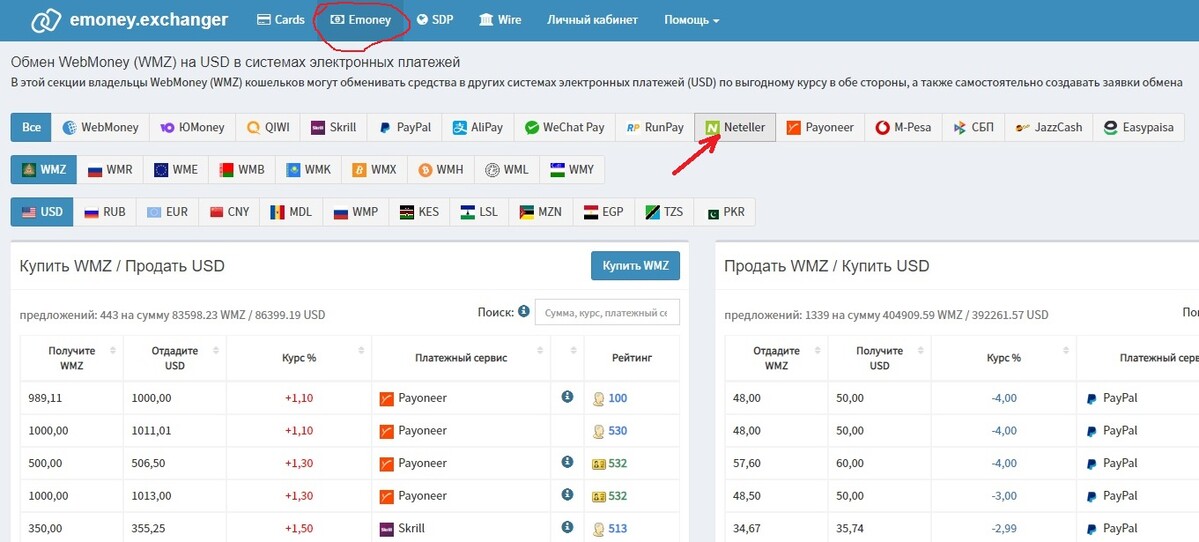Select TZS currency
This screenshot has width=1199, height=542.
click(x=664, y=212)
